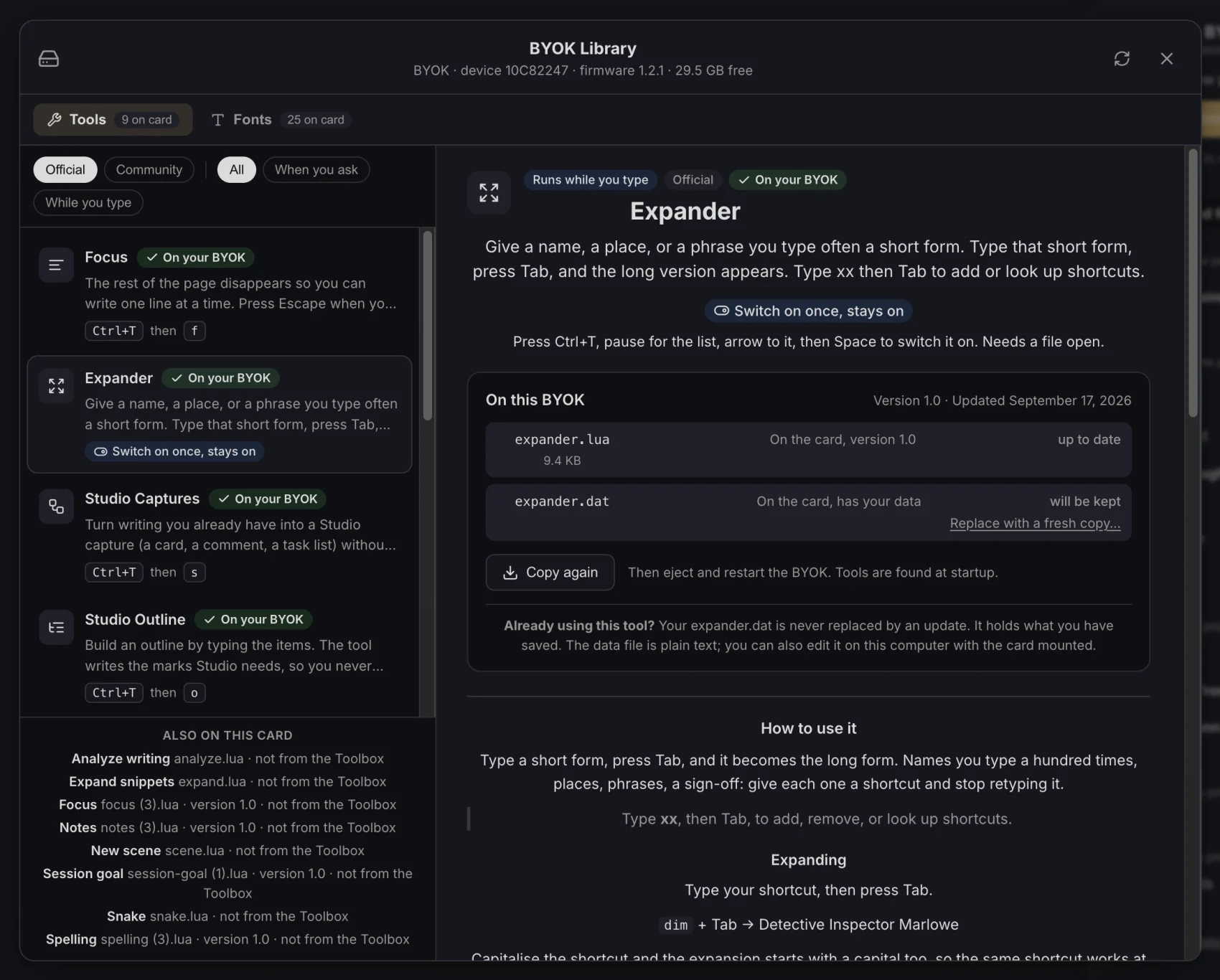
Task: Click the Session goal session-goal (1).lua entry
Action: coord(227,884)
